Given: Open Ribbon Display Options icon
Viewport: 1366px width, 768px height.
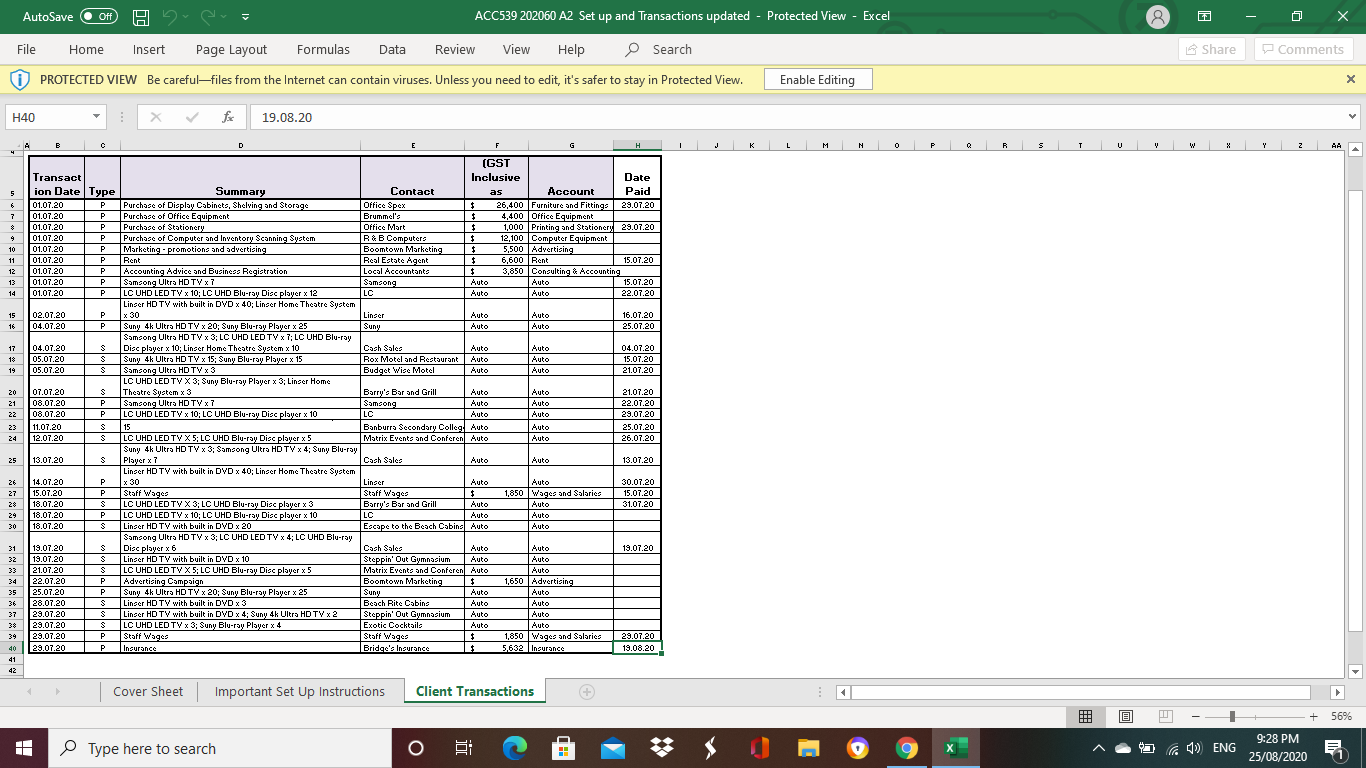Looking at the screenshot, I should pyautogui.click(x=1205, y=17).
